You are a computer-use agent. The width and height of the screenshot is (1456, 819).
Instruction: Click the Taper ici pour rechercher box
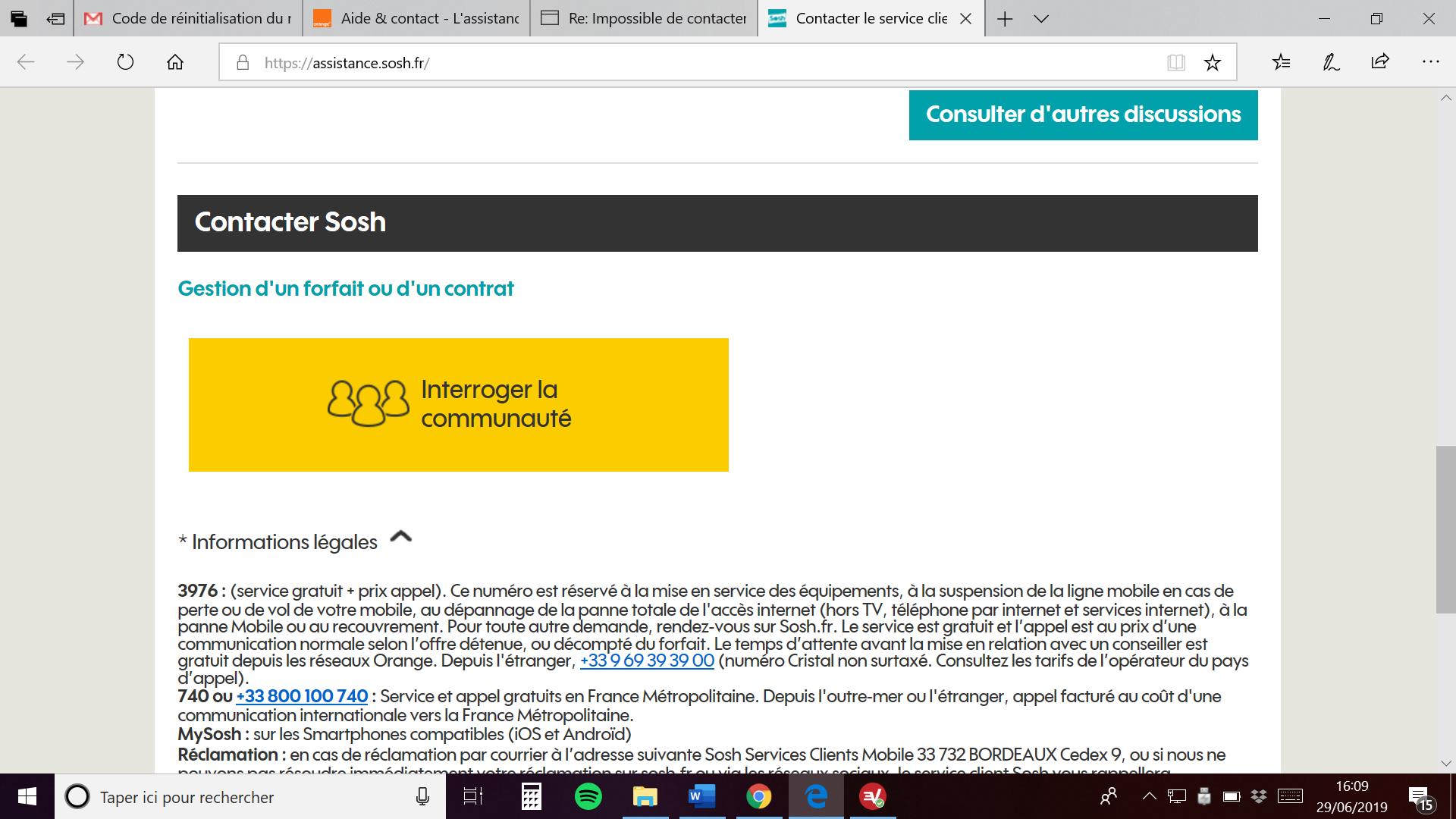(x=250, y=796)
